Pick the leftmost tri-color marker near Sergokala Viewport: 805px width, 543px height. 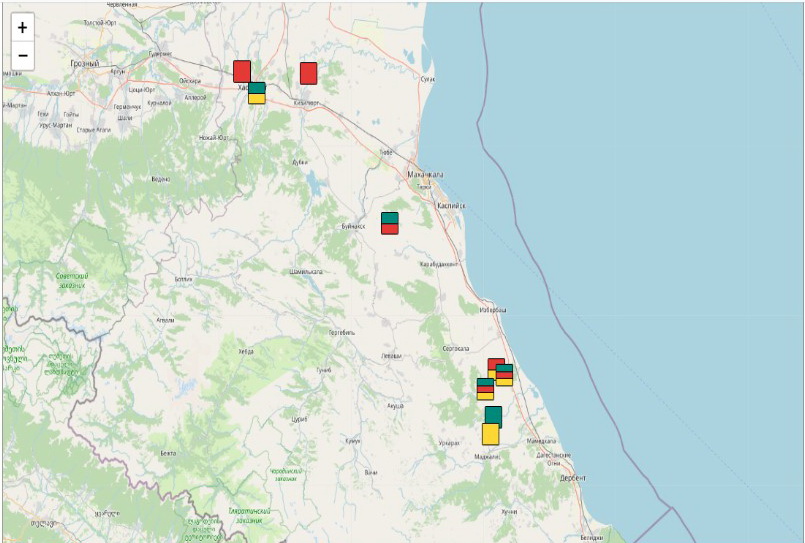pos(485,390)
